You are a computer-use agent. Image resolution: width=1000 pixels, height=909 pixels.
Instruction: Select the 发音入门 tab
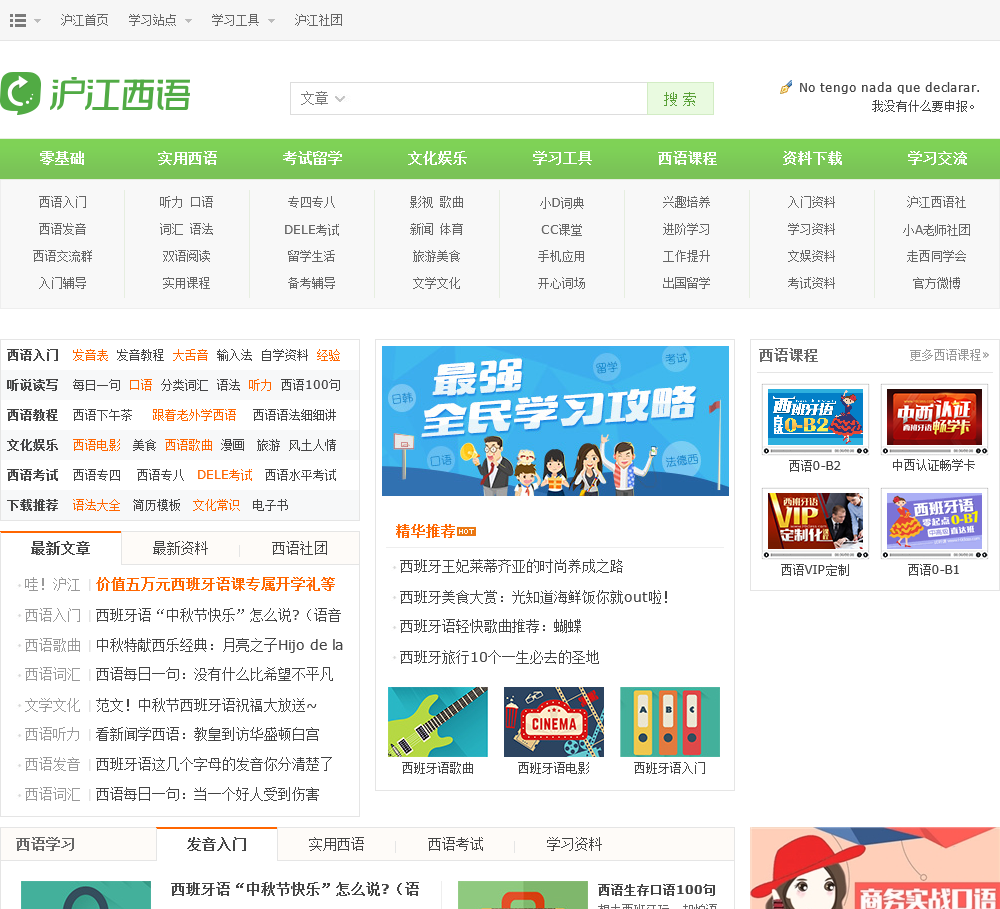(217, 844)
